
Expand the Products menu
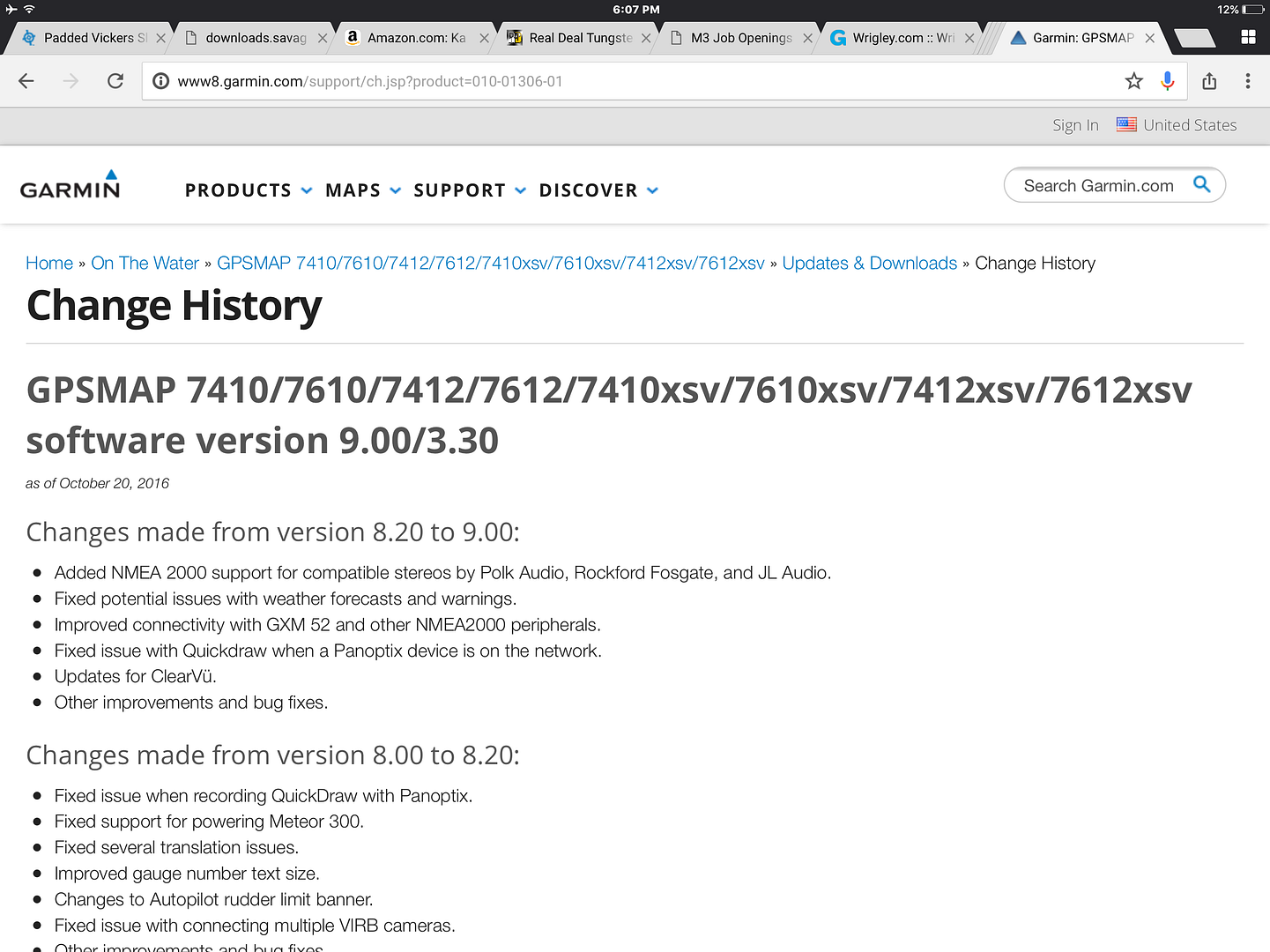tap(249, 190)
